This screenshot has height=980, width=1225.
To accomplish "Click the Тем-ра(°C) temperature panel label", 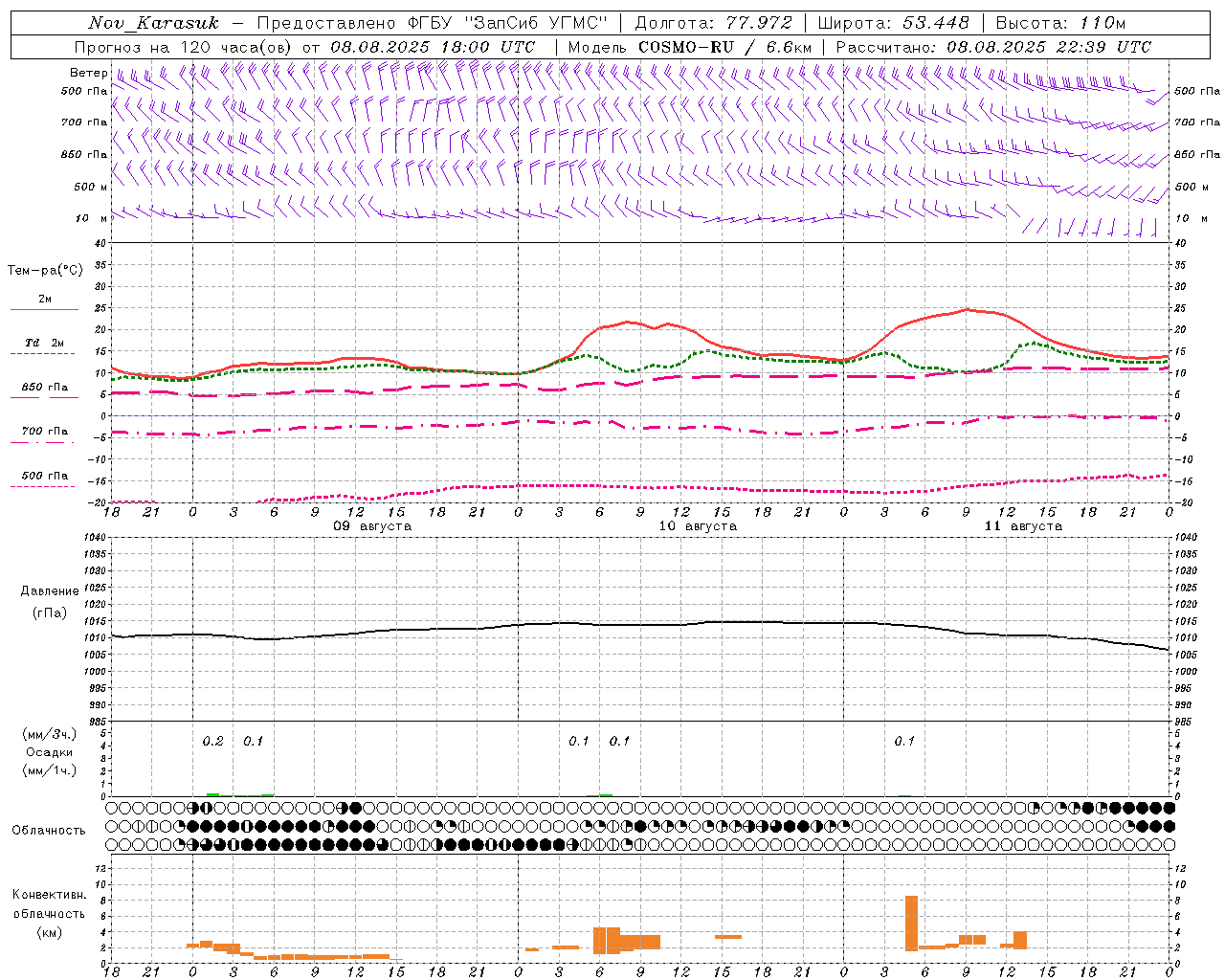I will [x=45, y=271].
